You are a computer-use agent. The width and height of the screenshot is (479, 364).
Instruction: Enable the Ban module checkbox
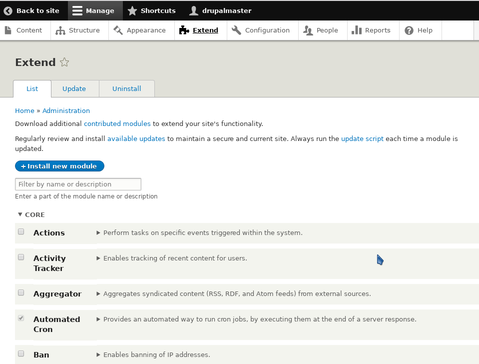[x=21, y=354]
